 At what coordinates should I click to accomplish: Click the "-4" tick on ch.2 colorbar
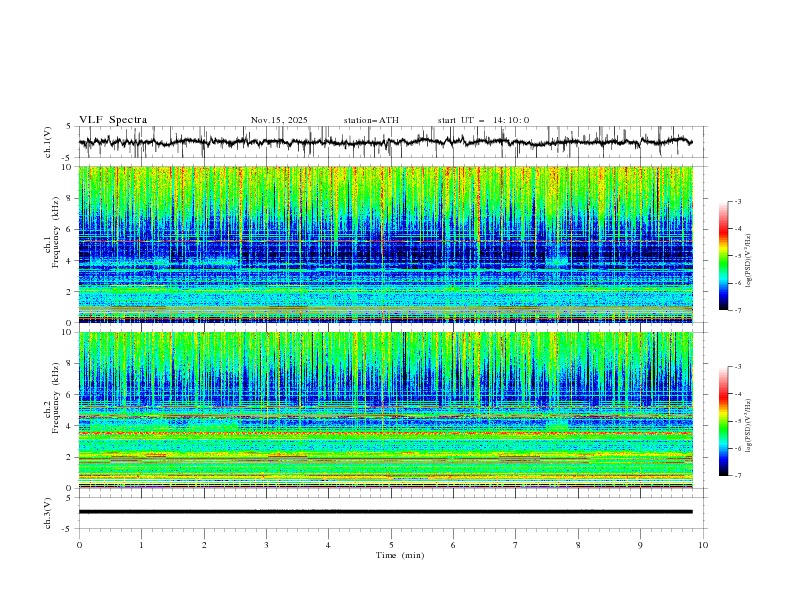tap(738, 394)
